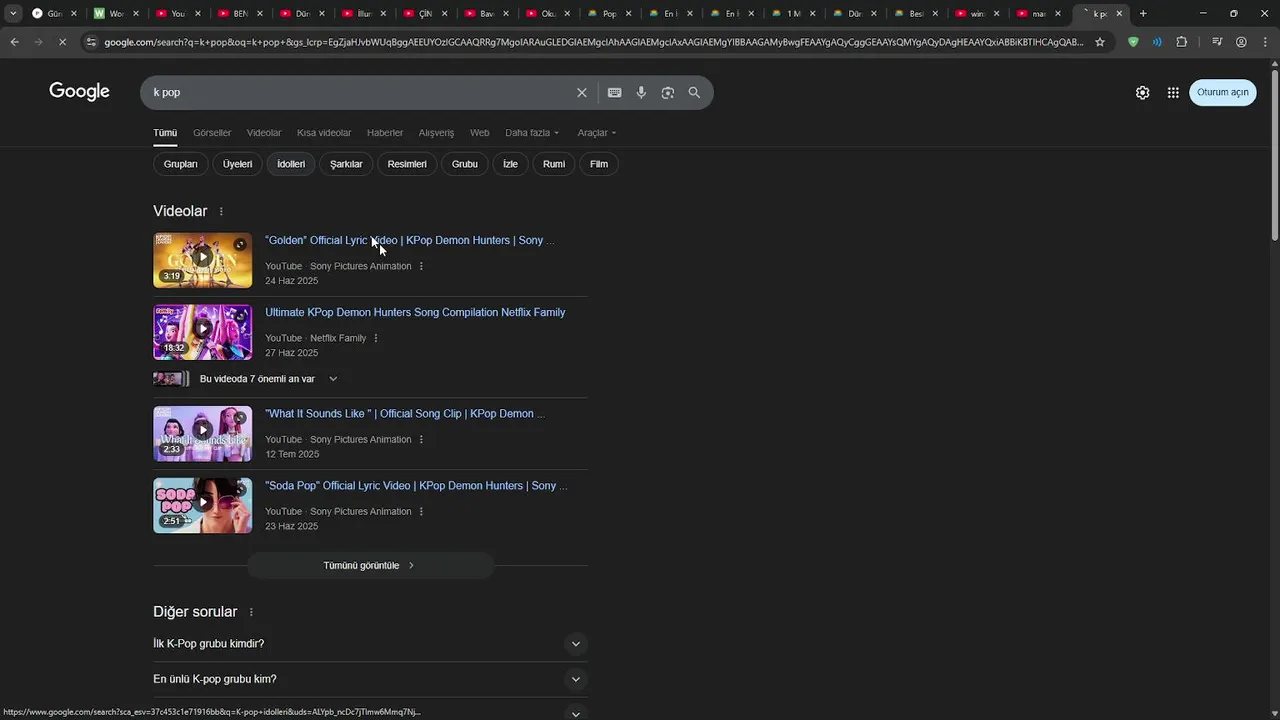
Task: Filter by the Resimleri chip
Action: point(407,164)
